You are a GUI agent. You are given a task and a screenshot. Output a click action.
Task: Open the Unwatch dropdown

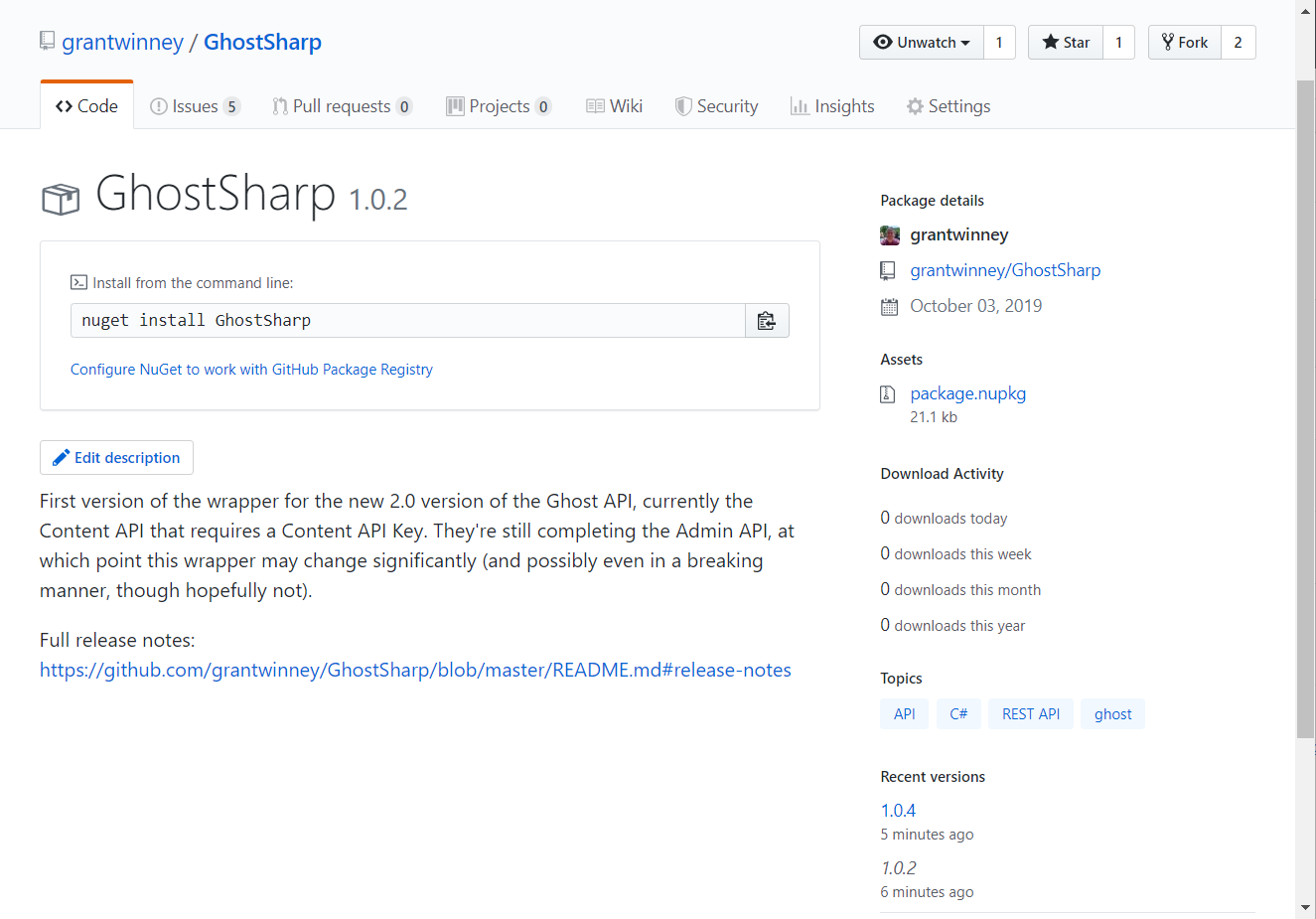(x=921, y=43)
